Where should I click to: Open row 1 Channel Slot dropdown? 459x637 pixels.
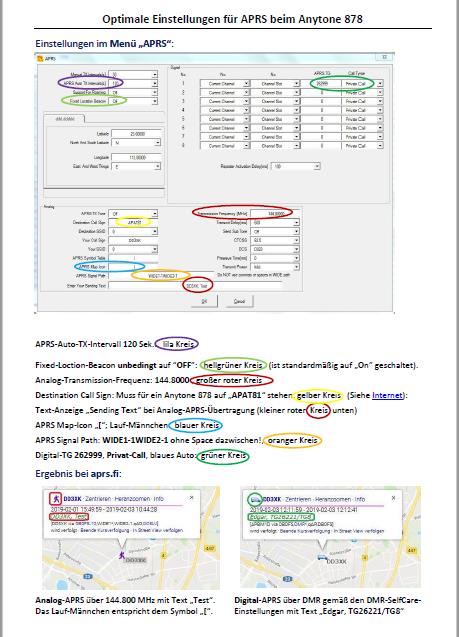pyautogui.click(x=297, y=84)
